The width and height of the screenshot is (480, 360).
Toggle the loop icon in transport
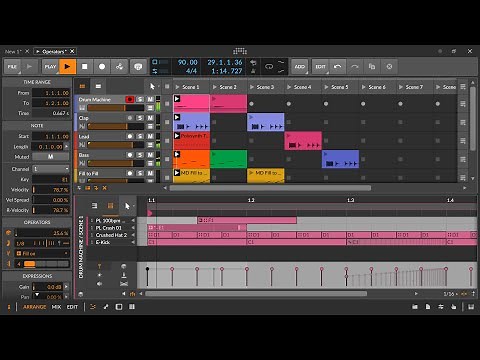point(269,66)
